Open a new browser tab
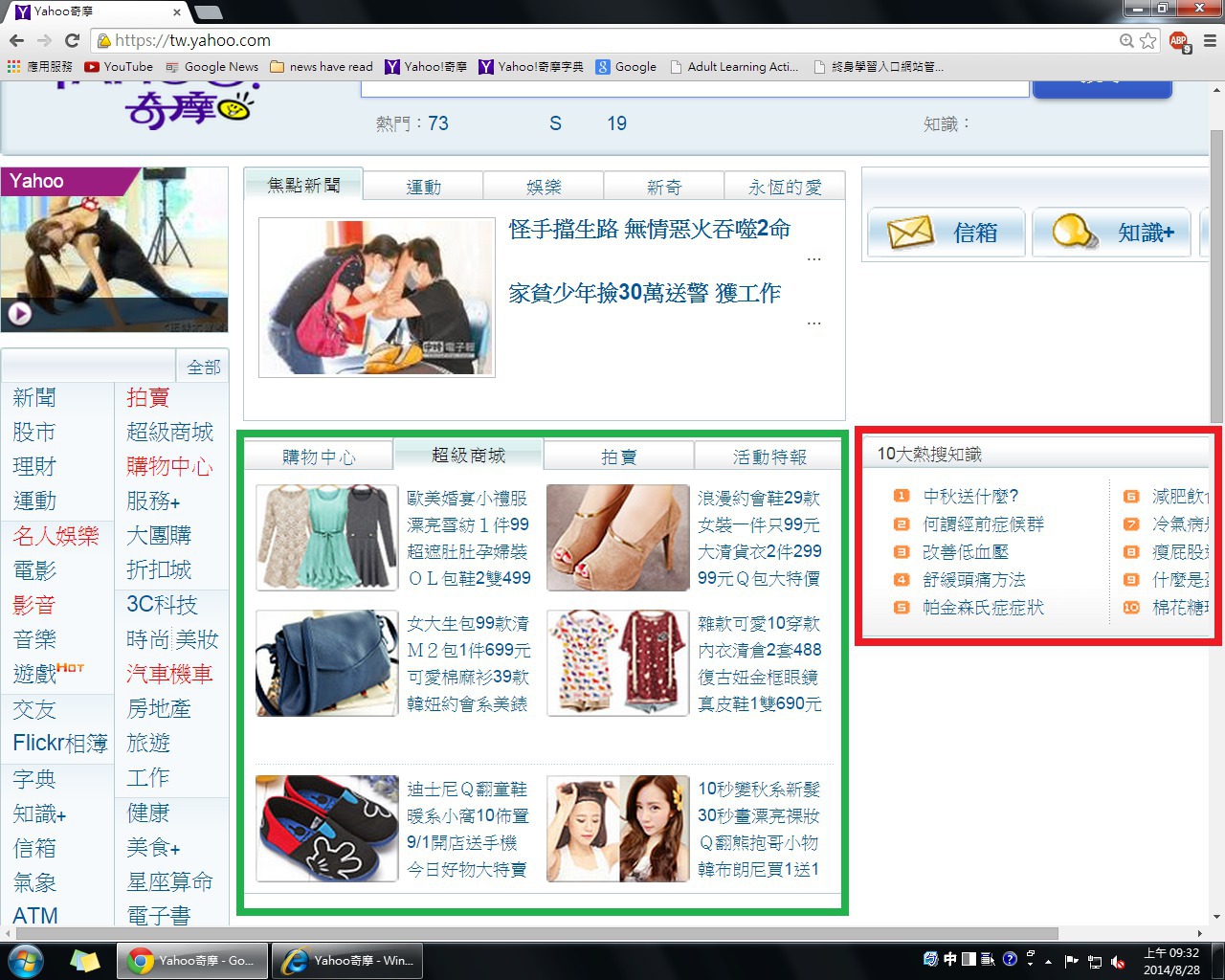The image size is (1225, 980). tap(208, 12)
